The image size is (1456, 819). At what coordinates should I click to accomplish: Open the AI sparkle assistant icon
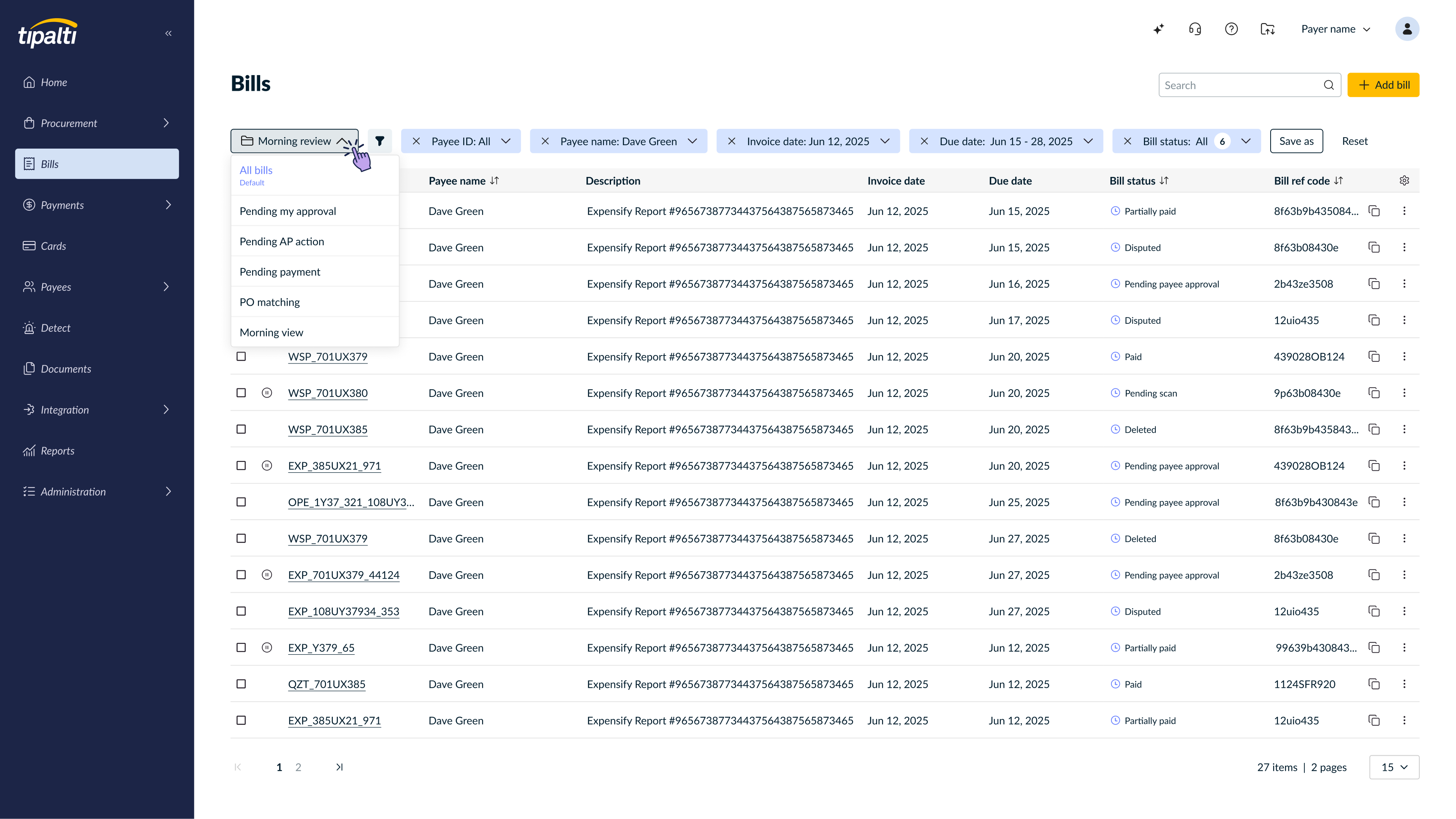coord(1158,29)
